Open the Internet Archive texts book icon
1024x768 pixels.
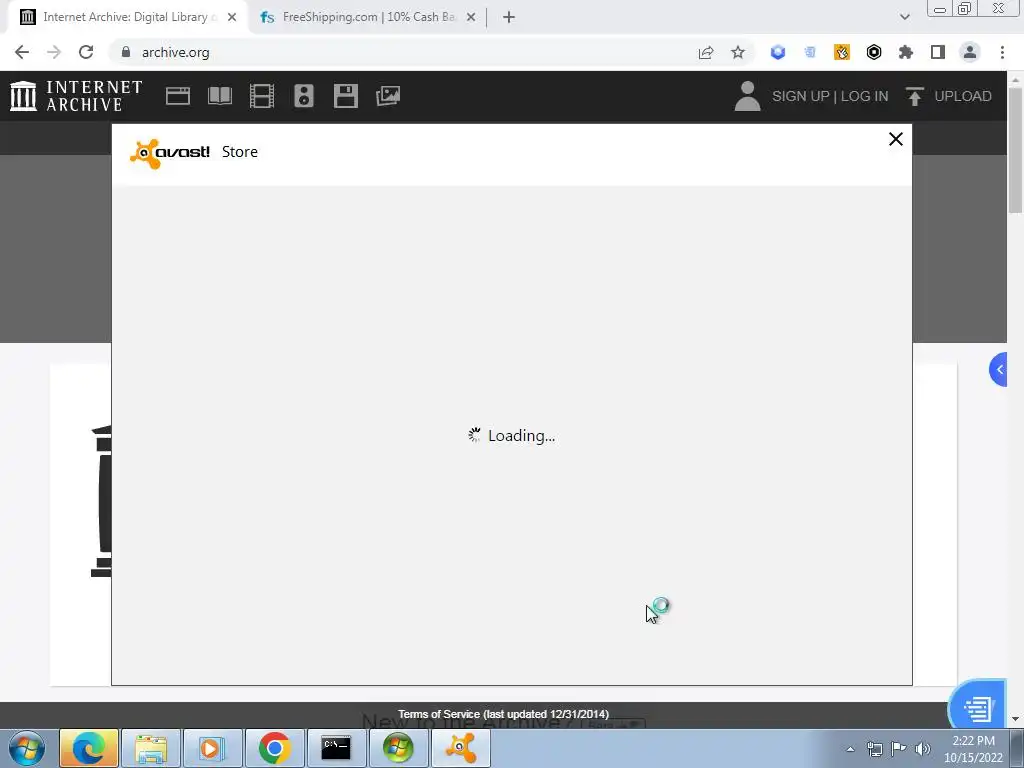(219, 96)
